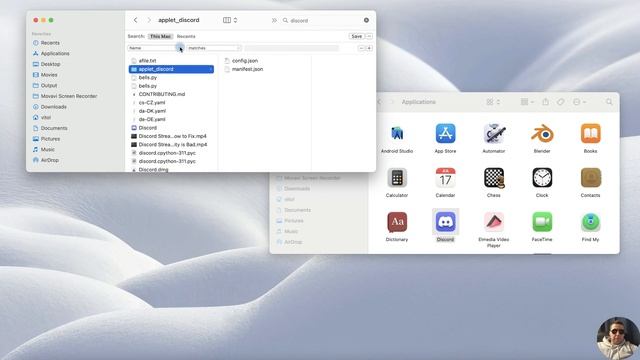Screen dimensions: 640x360
Task: Expand applet_discord folder chevron
Action: pyautogui.click(x=211, y=69)
